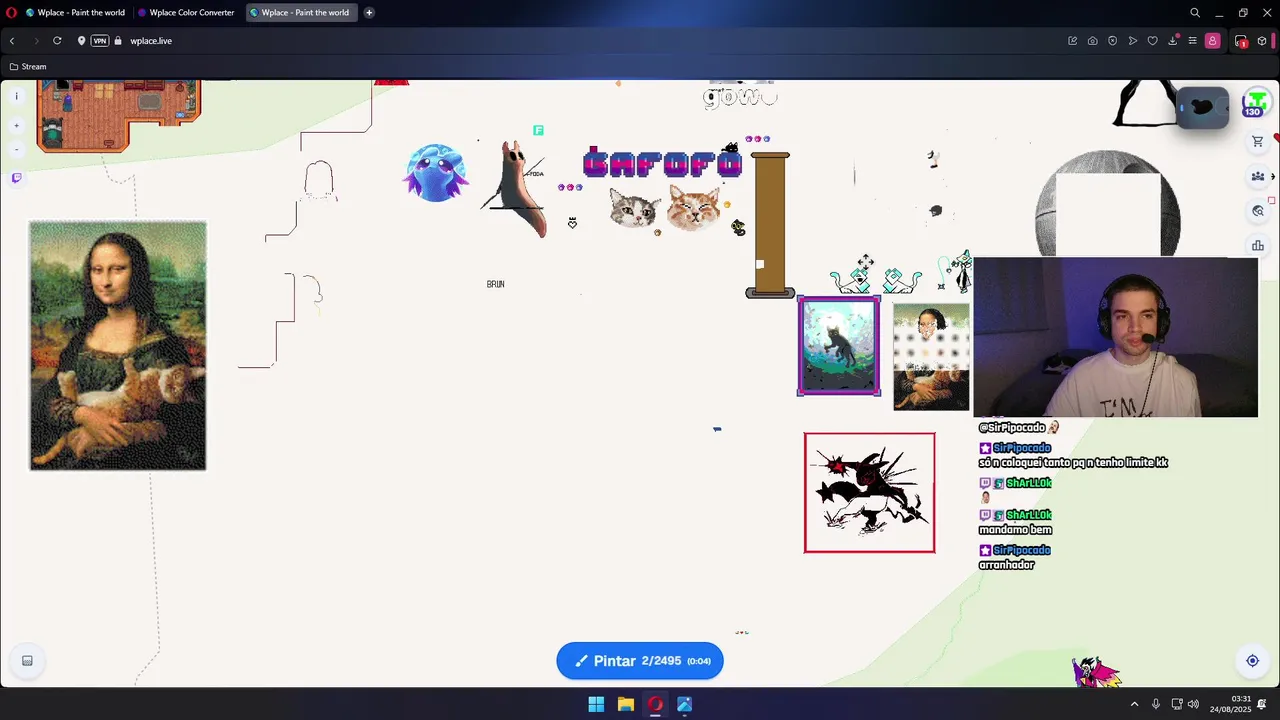1280x720 pixels.
Task: Switch to Wplace Color Converter tab
Action: (x=186, y=13)
